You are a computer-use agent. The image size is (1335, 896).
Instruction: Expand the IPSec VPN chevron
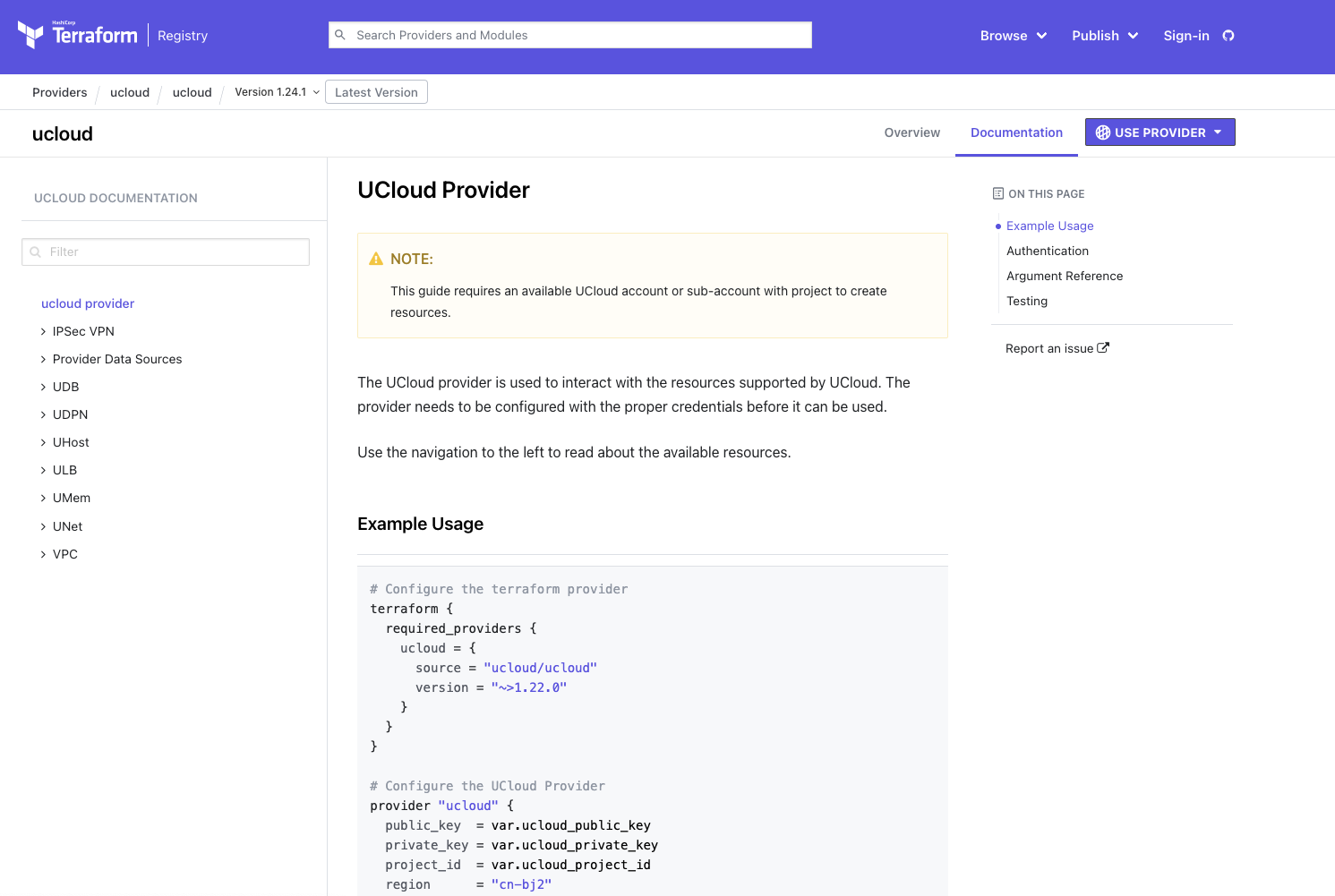[x=43, y=331]
